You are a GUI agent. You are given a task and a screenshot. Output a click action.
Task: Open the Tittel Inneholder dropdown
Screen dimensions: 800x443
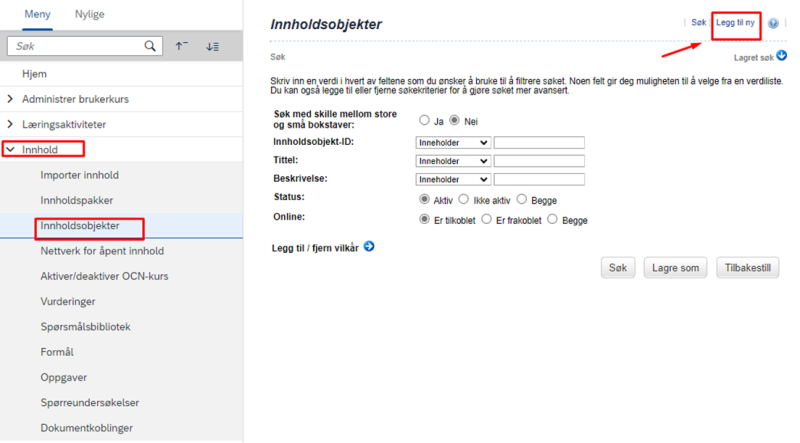[453, 161]
